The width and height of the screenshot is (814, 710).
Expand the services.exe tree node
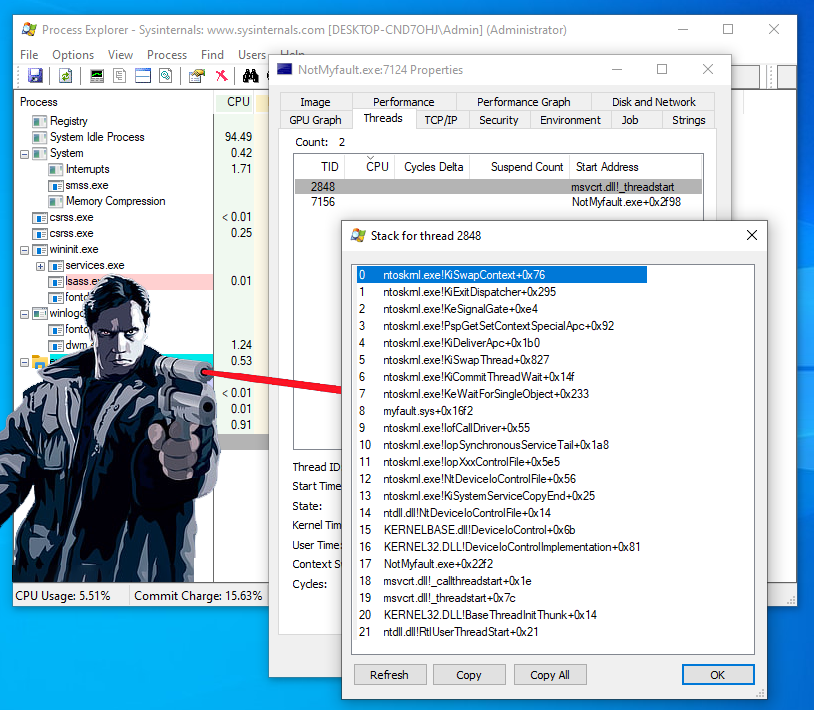tap(41, 265)
